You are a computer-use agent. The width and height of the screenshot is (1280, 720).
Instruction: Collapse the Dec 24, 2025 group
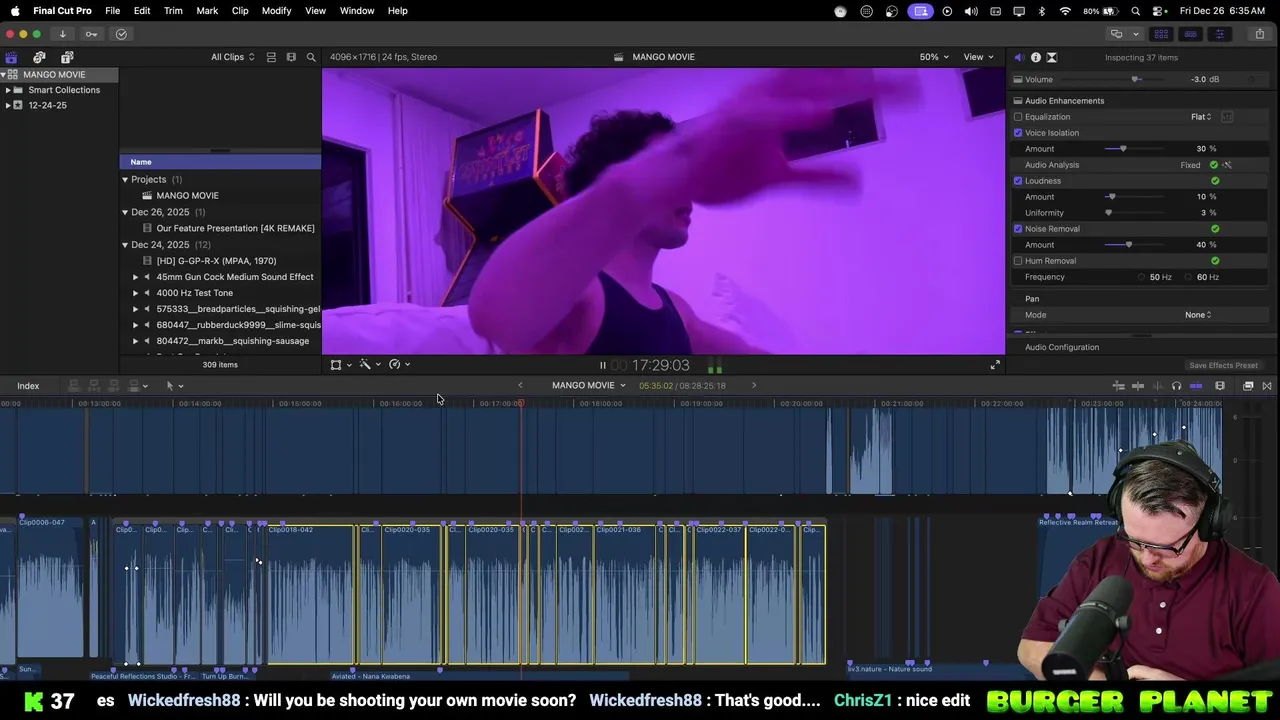coord(125,245)
